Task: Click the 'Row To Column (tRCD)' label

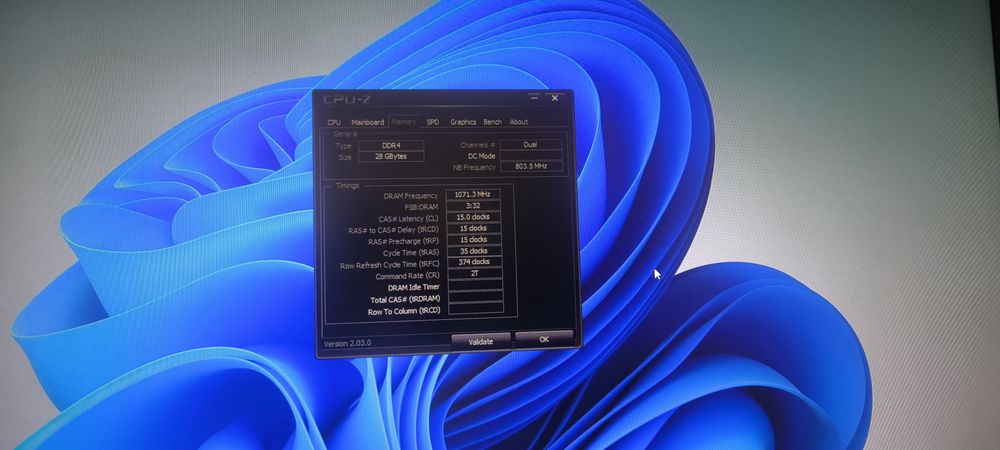Action: [404, 312]
